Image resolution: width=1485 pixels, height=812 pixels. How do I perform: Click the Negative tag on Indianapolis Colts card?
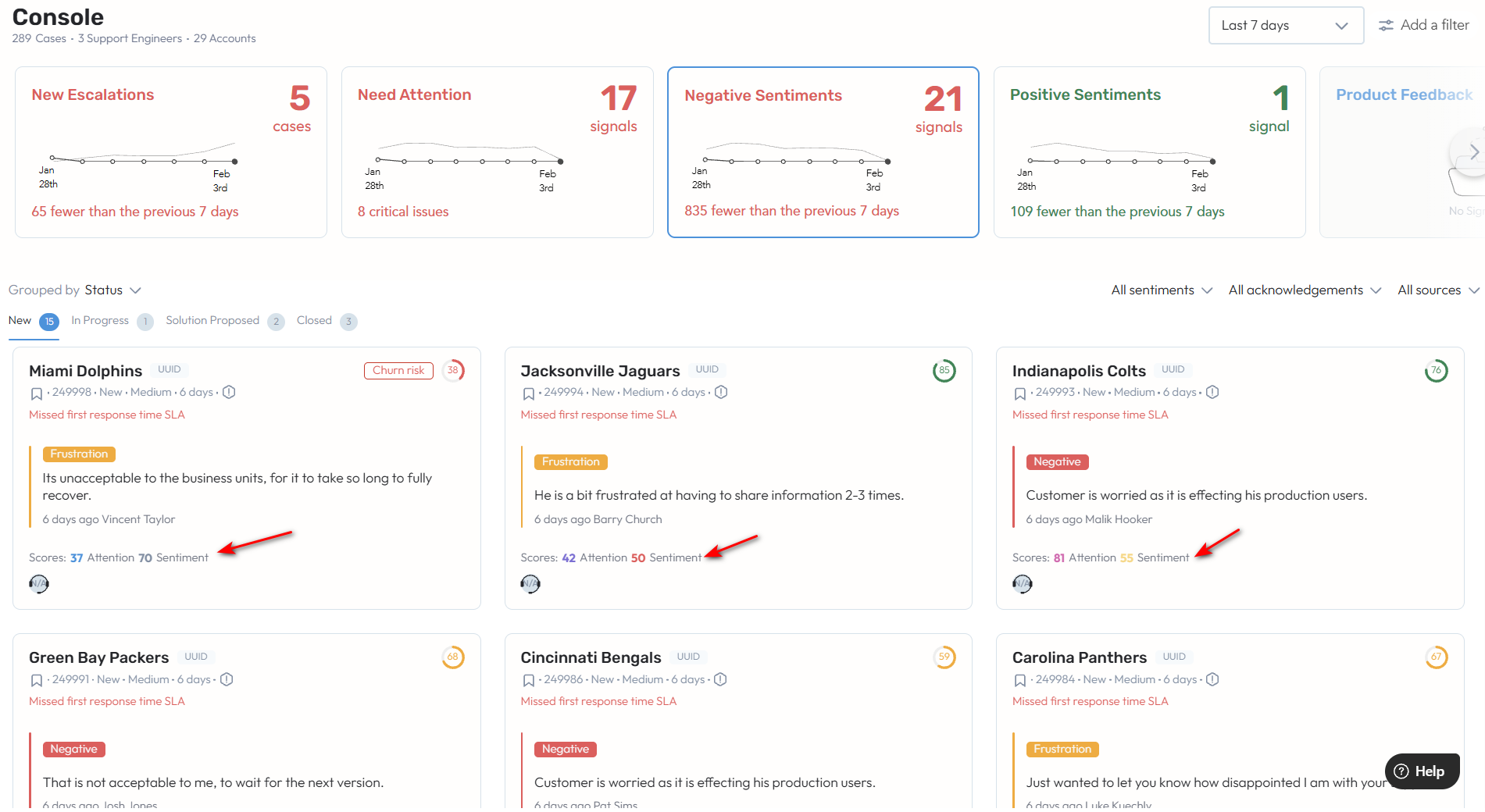(1057, 461)
